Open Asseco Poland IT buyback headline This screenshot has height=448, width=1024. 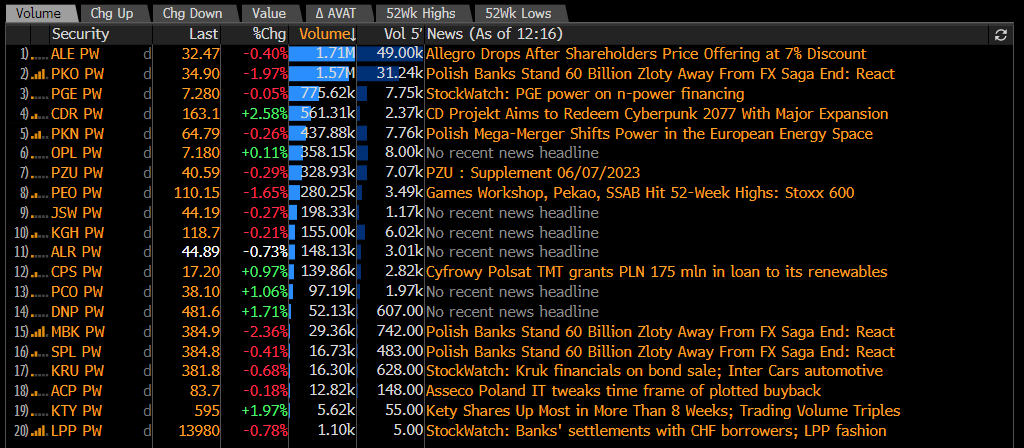[x=624, y=392]
